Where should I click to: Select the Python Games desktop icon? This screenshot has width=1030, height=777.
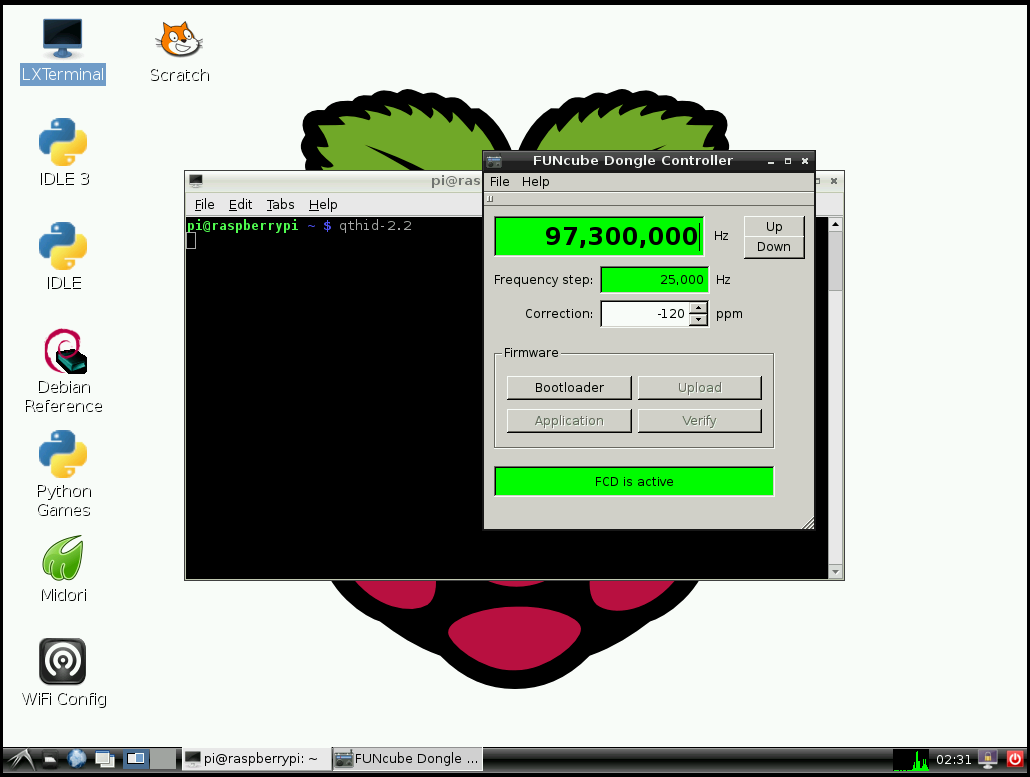click(63, 474)
